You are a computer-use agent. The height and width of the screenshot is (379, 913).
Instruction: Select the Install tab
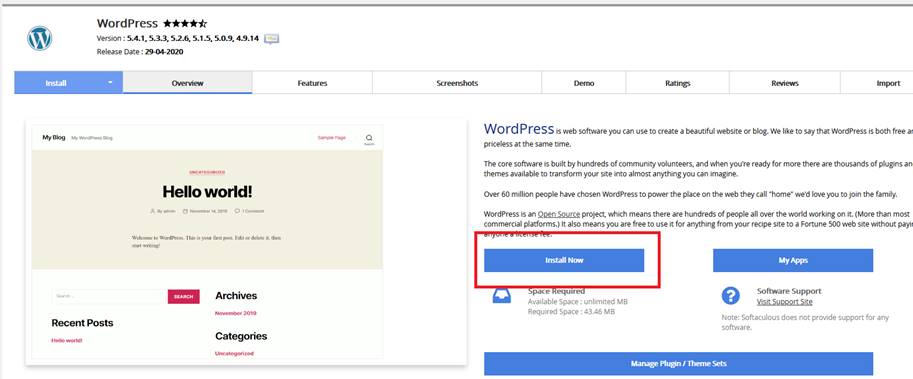pyautogui.click(x=56, y=83)
